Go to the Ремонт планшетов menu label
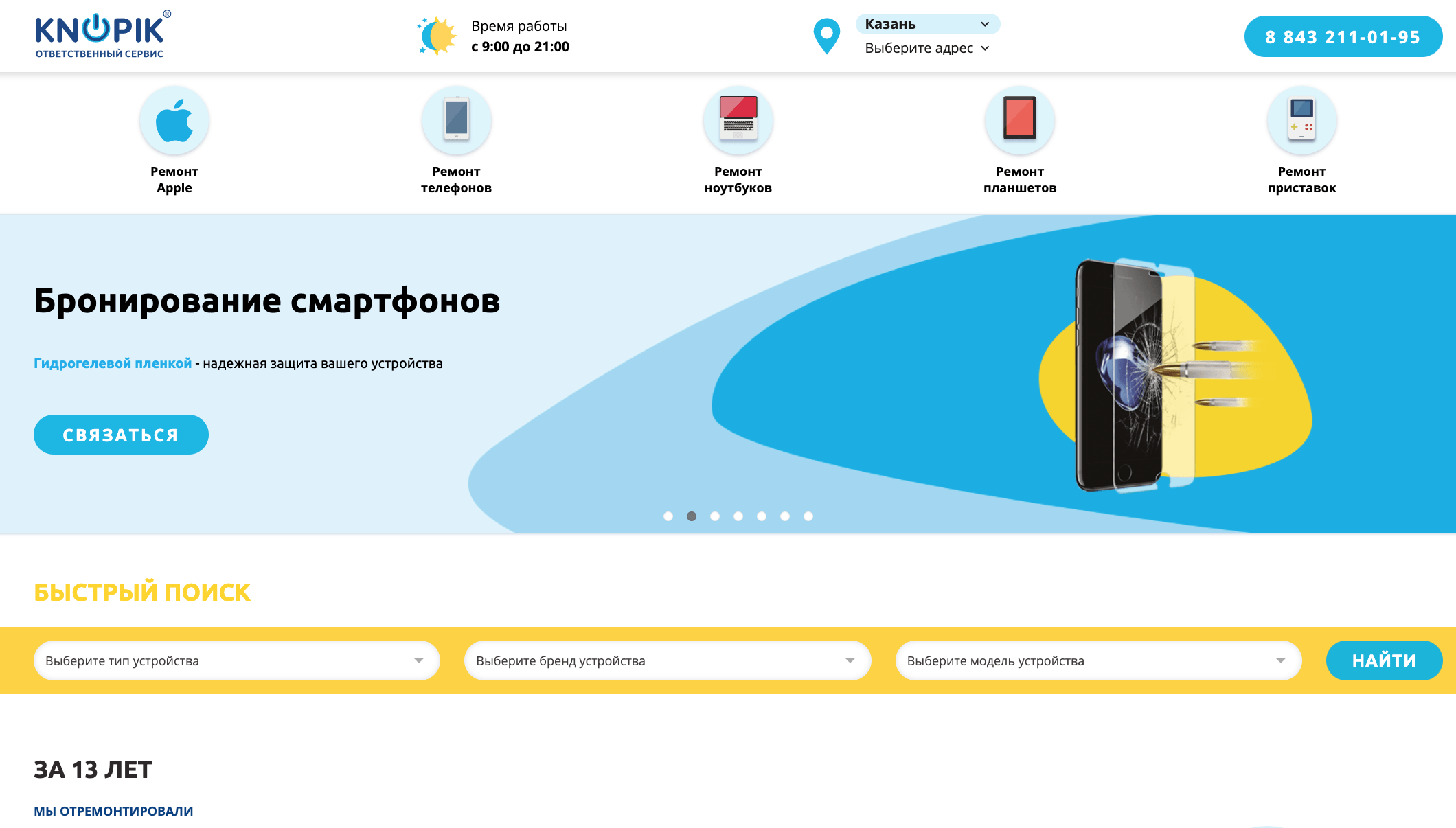This screenshot has height=828, width=1456. [1020, 180]
